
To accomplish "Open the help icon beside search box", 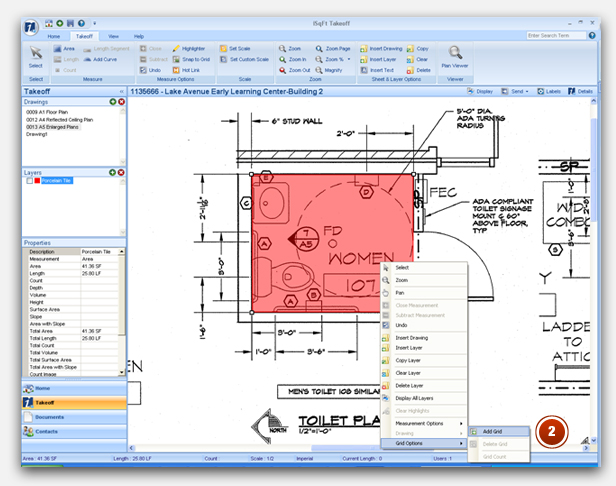I will click(592, 35).
